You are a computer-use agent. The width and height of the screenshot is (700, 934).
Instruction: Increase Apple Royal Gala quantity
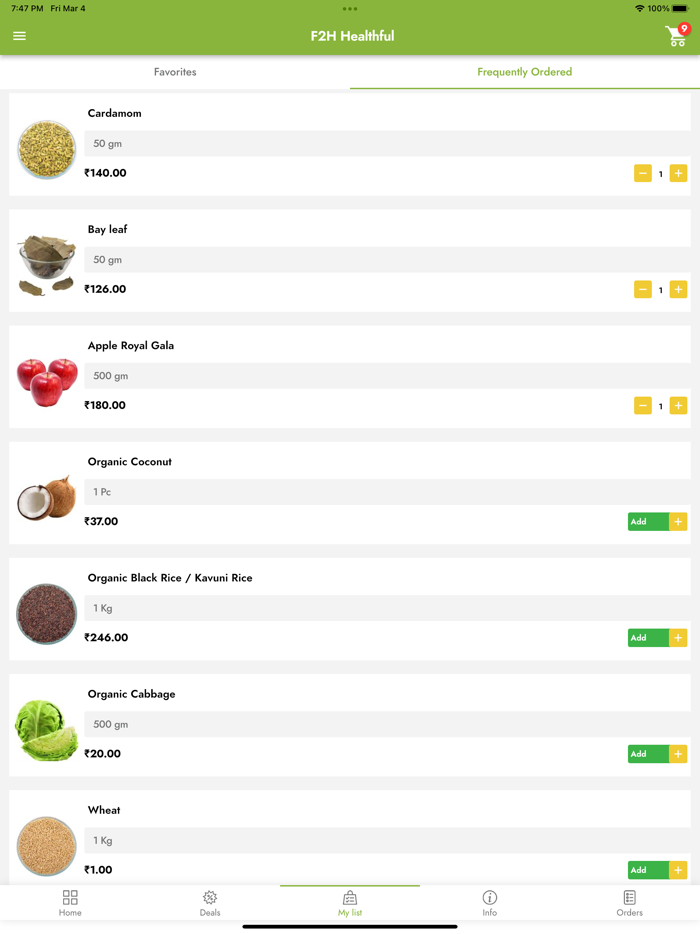click(x=679, y=405)
